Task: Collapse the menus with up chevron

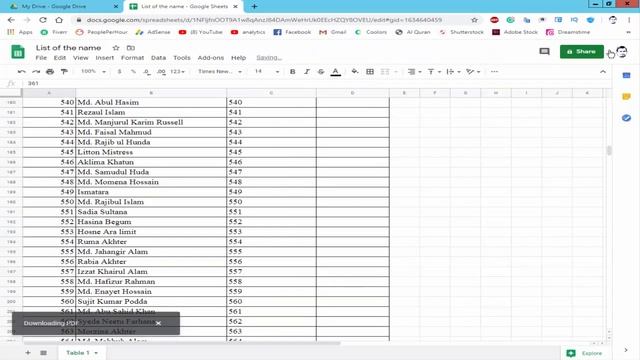Action: coord(603,72)
